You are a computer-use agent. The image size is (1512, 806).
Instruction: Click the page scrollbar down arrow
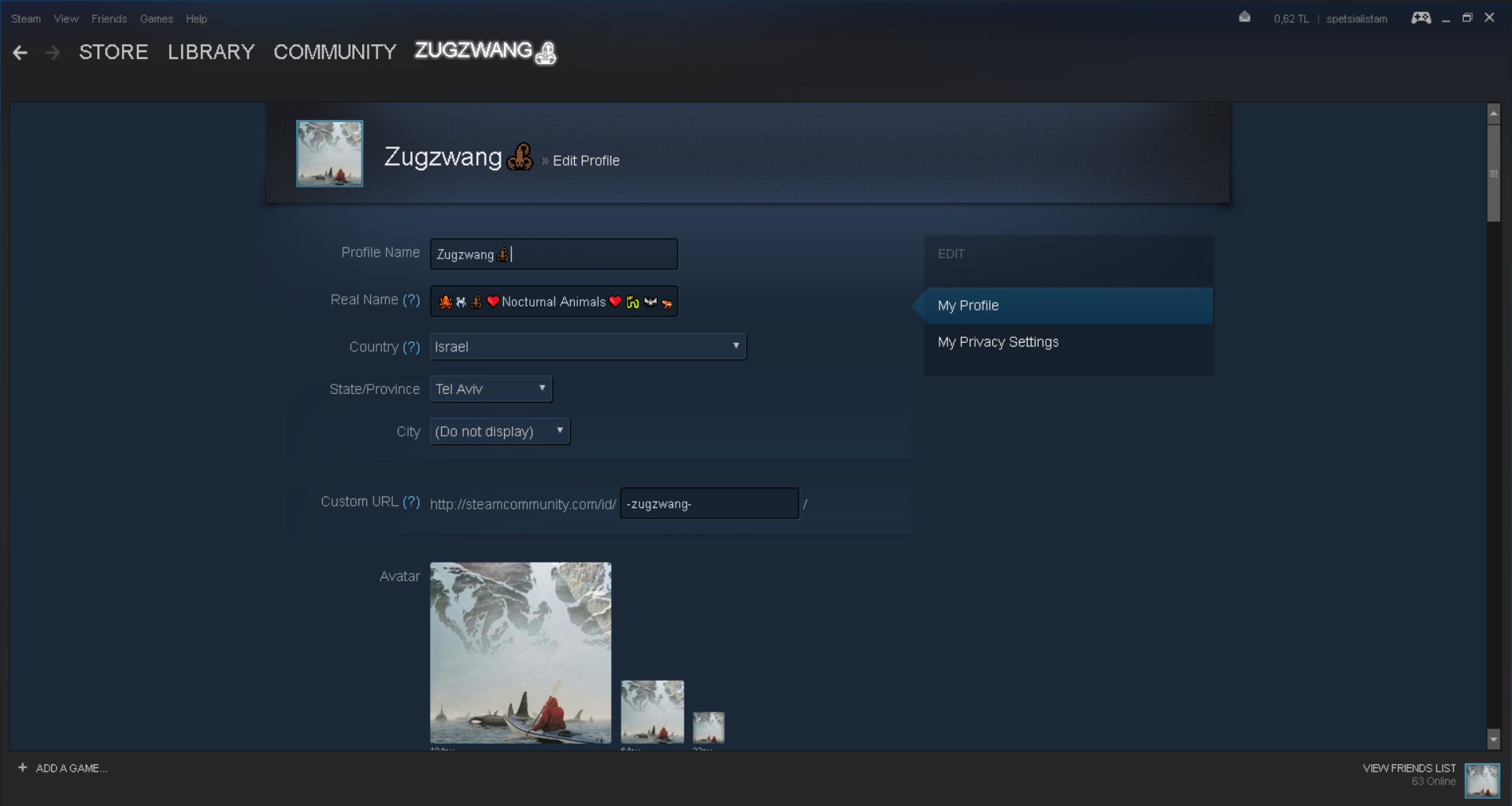[1493, 739]
